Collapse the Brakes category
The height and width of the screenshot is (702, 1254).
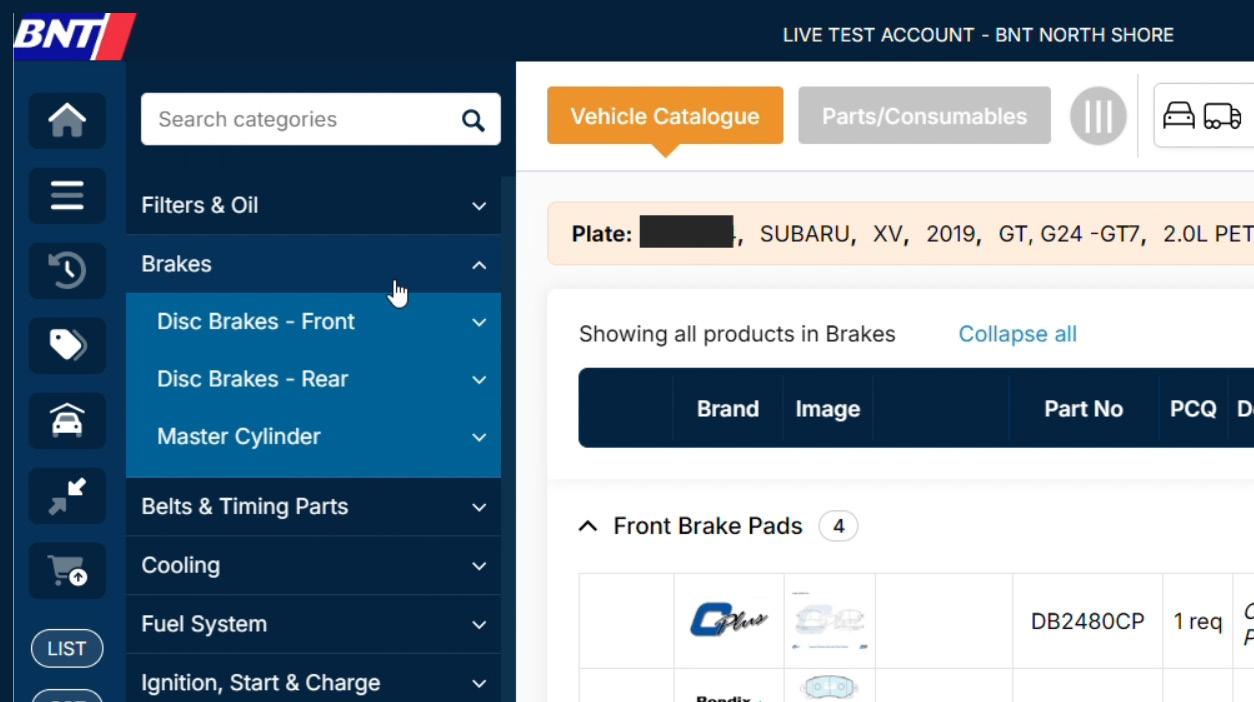(x=479, y=265)
